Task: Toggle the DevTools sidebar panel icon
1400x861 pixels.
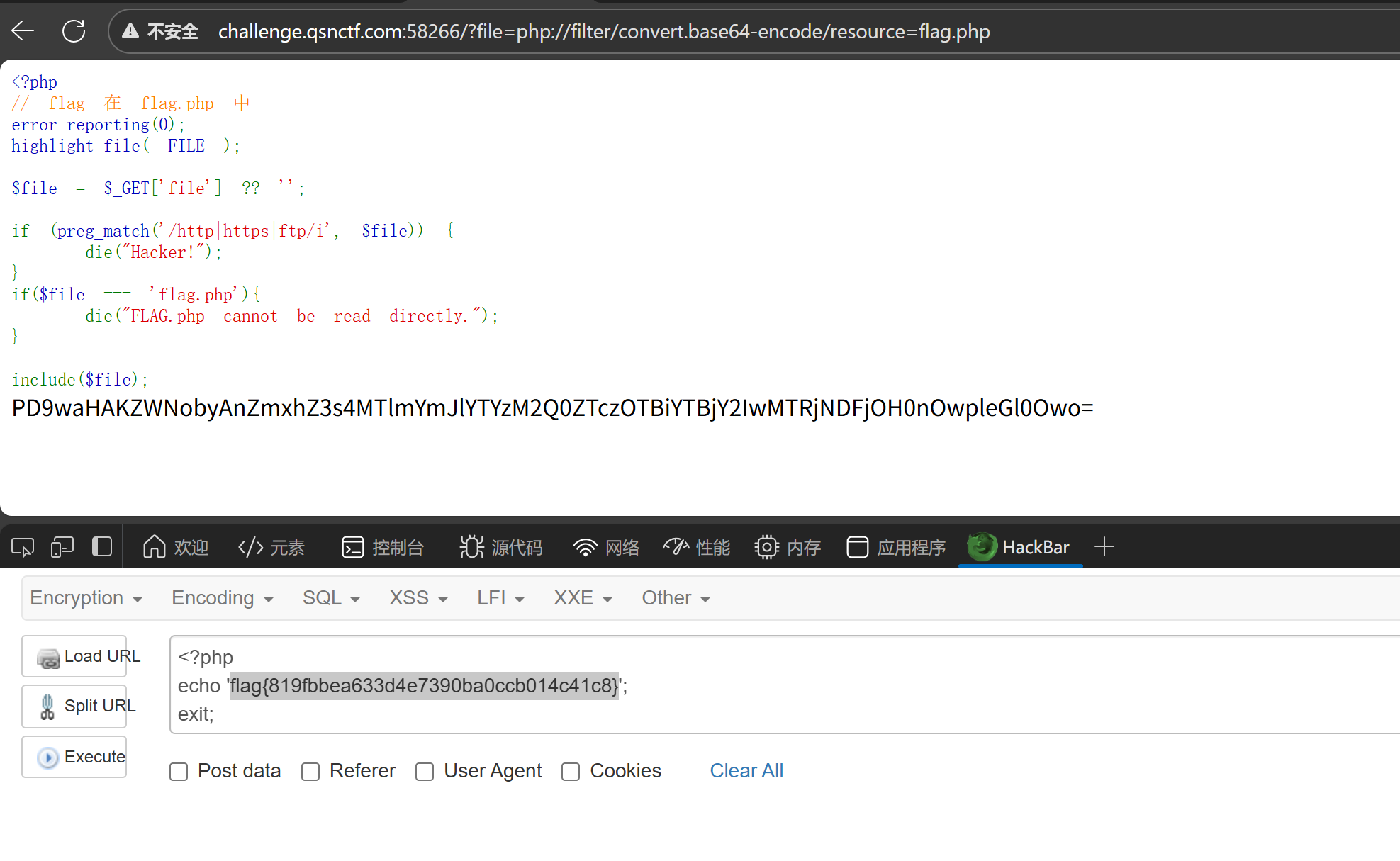Action: pos(102,547)
